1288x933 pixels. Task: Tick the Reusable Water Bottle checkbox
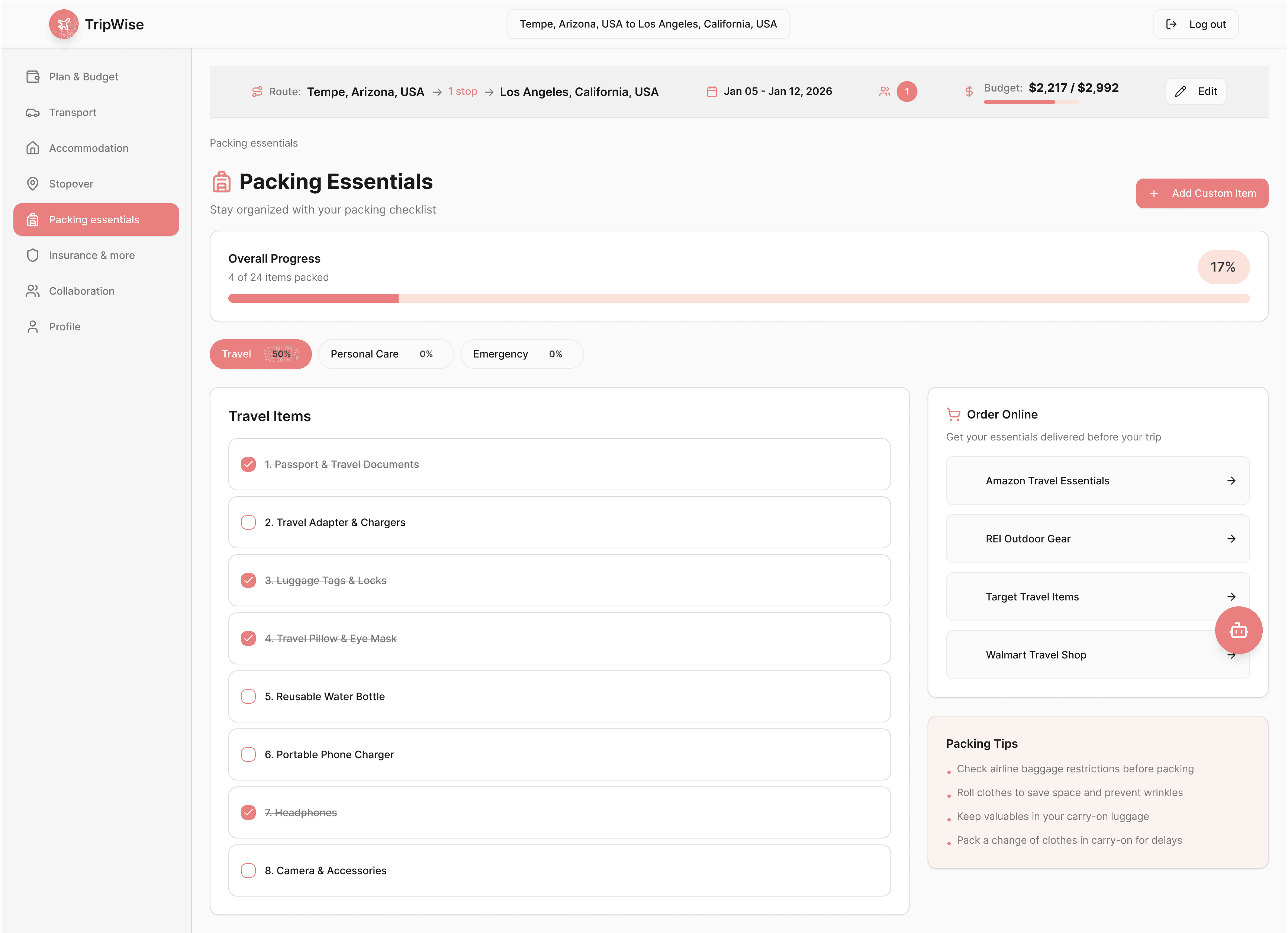tap(248, 697)
